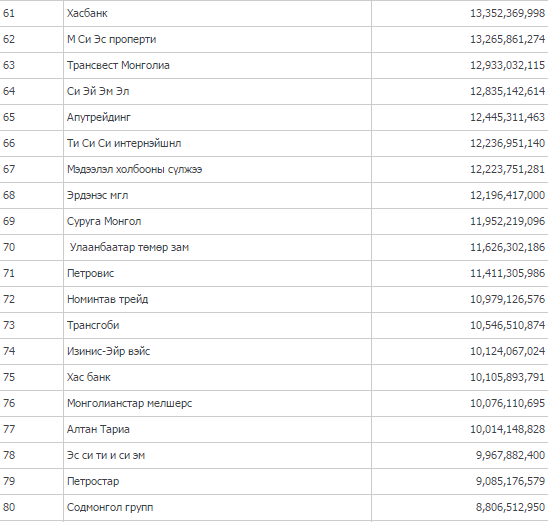Select Улаанбаатар төмөр зам entry
Image resolution: width=548 pixels, height=522 pixels.
pos(129,247)
